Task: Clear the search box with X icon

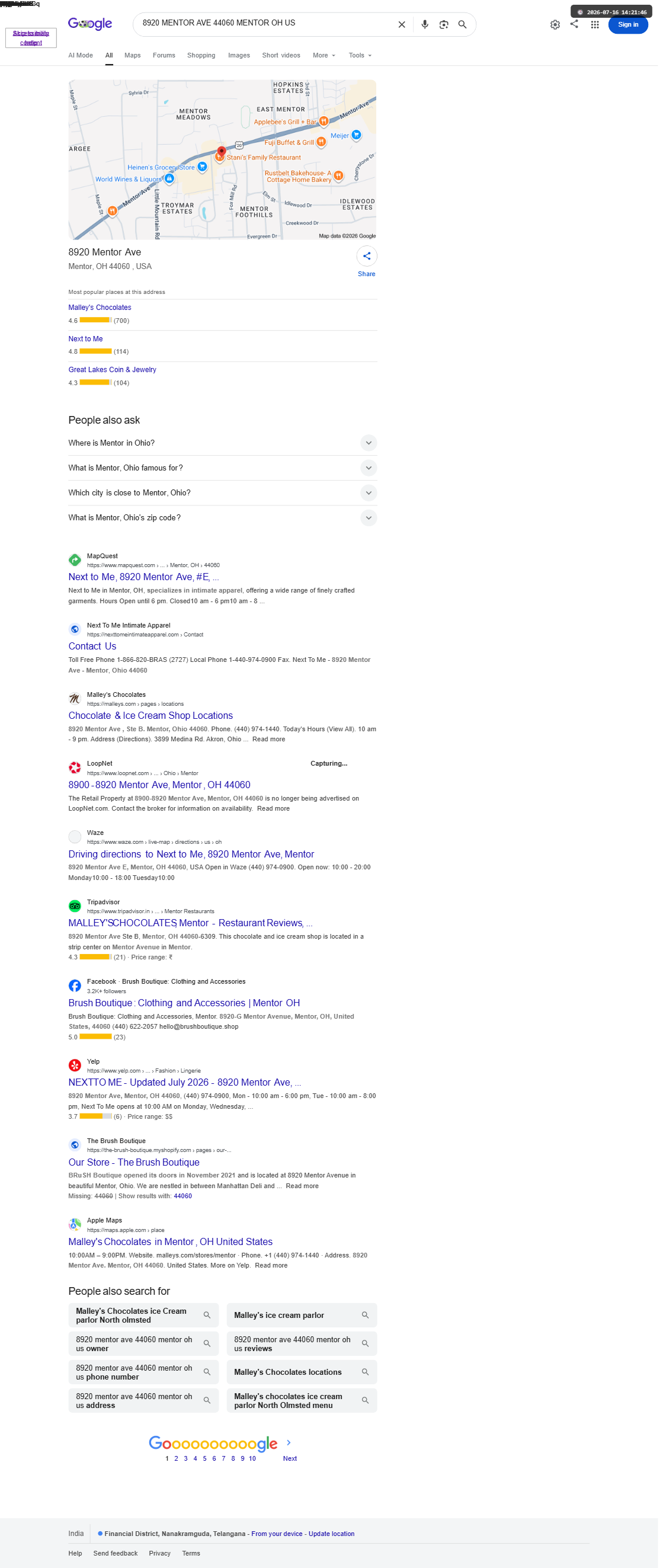Action: [401, 24]
